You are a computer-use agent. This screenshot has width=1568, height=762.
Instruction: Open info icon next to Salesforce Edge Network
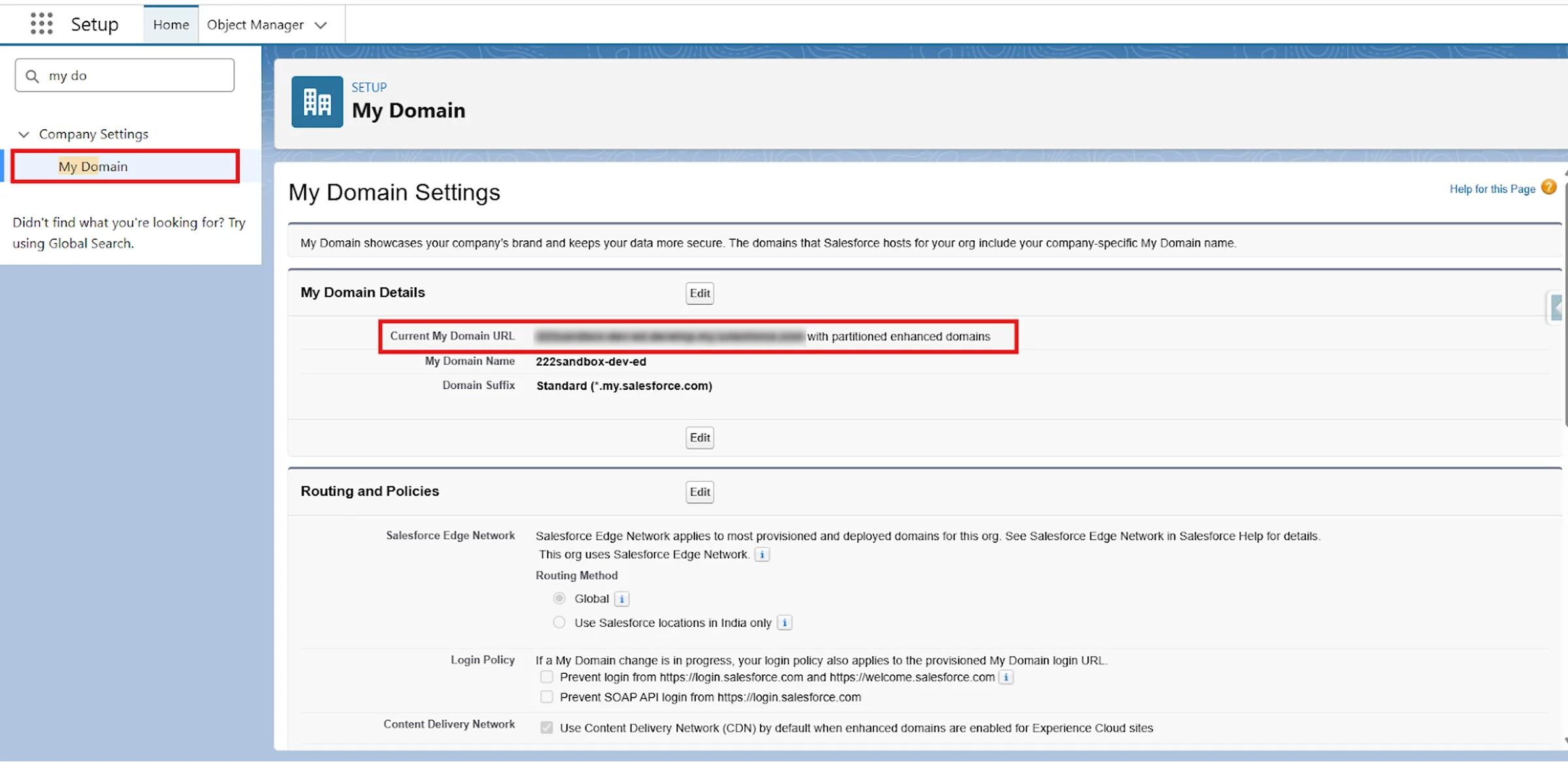click(762, 554)
